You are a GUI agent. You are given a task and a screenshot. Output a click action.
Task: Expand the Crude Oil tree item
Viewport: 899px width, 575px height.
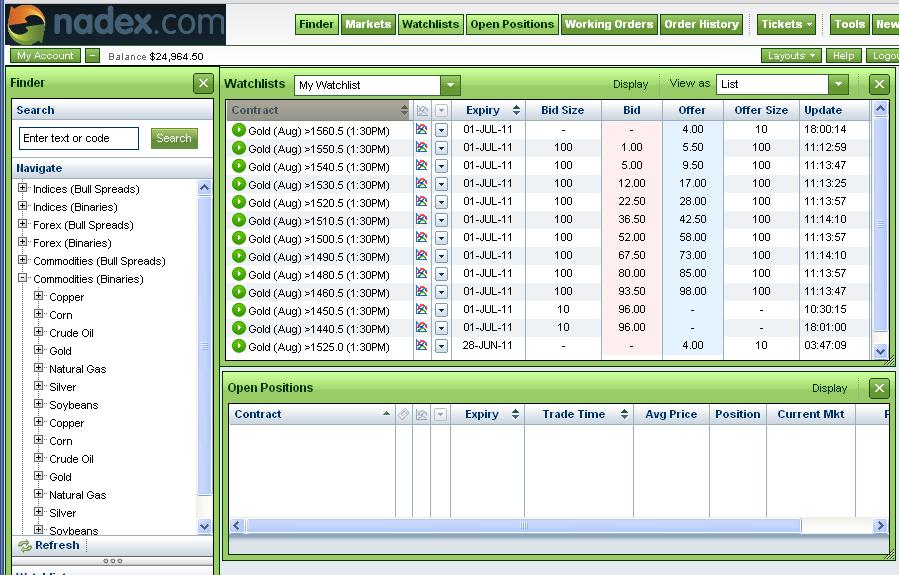pos(39,332)
